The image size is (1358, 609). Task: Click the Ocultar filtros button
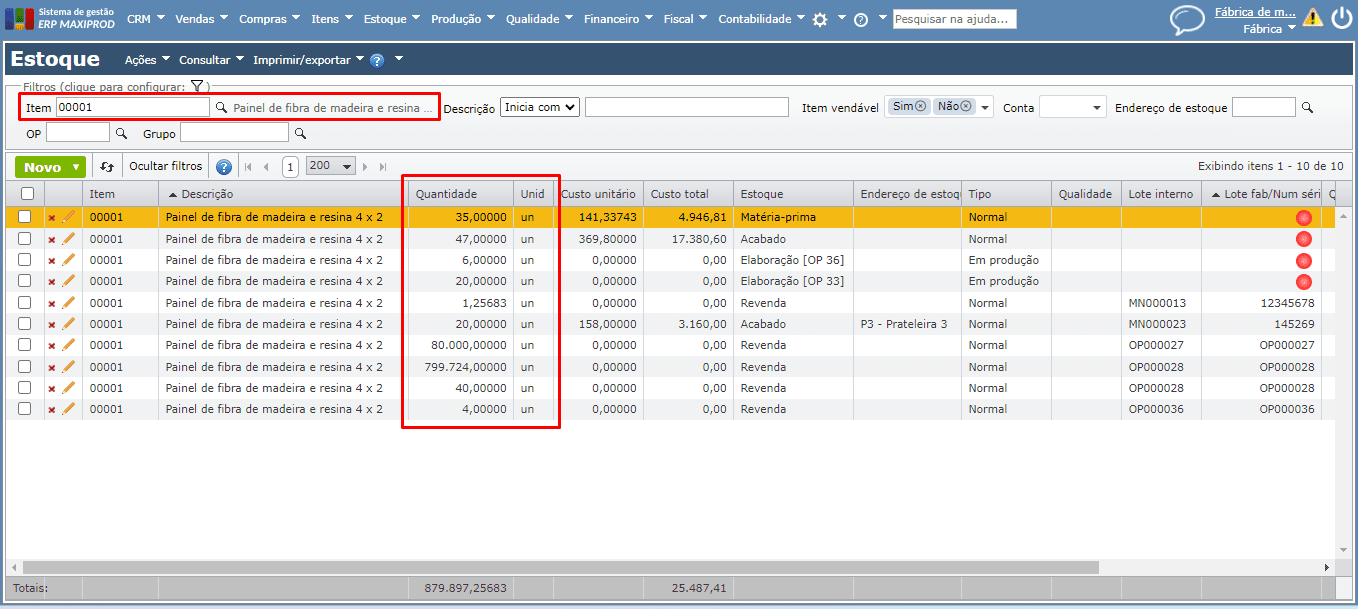(x=166, y=167)
